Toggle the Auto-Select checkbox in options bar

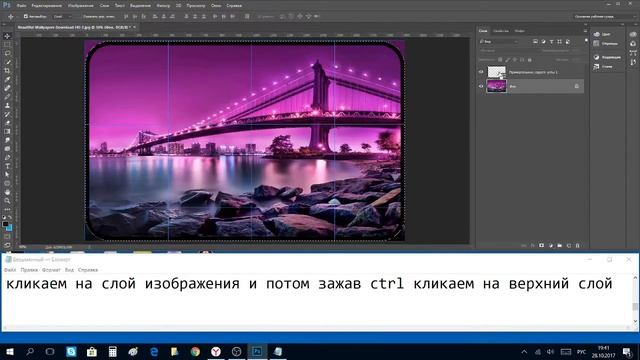tap(26, 16)
